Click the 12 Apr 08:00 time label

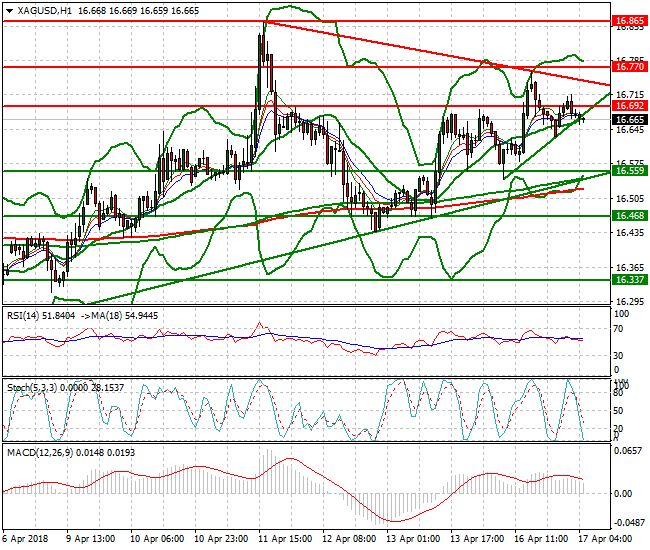coord(349,539)
